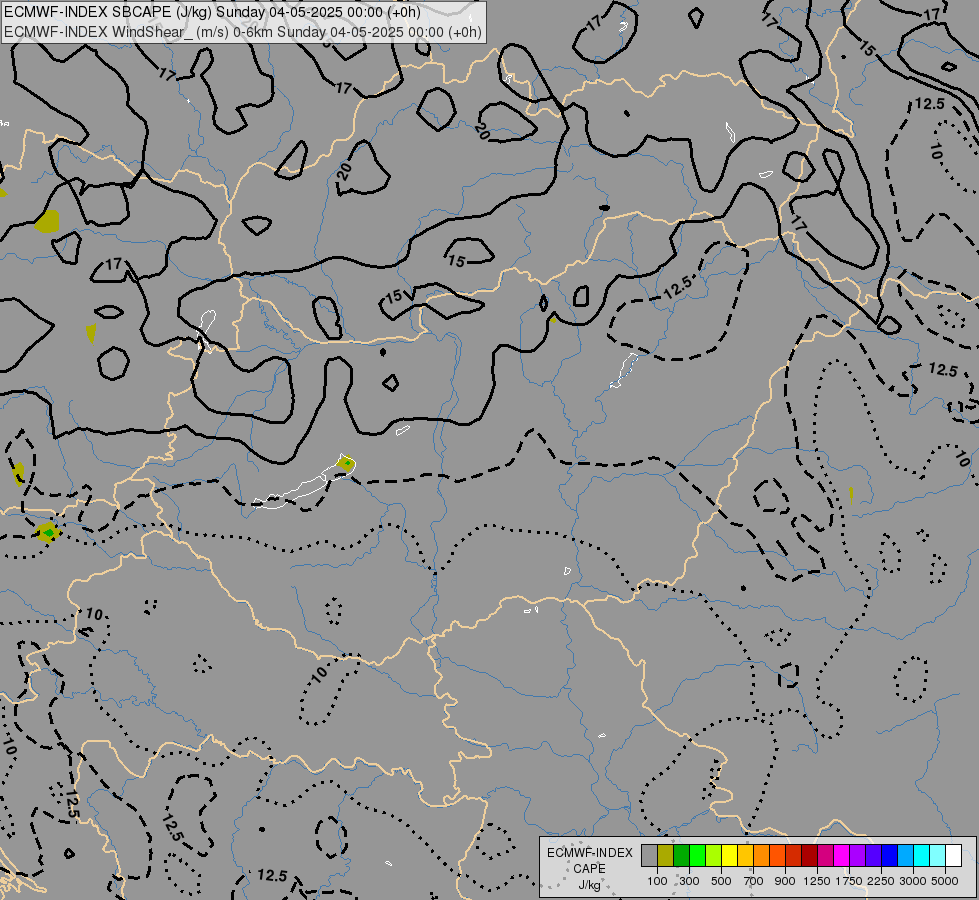
Task: Click the 100 value on legend scale
Action: pyautogui.click(x=657, y=881)
